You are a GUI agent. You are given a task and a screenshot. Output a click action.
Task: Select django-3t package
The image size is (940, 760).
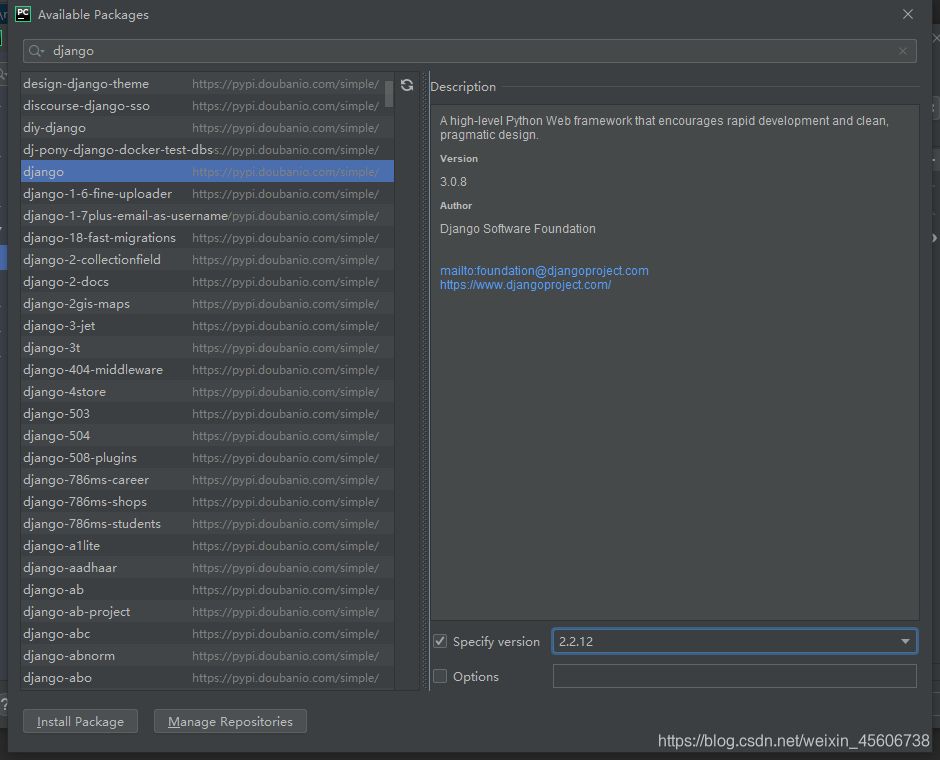(x=207, y=348)
